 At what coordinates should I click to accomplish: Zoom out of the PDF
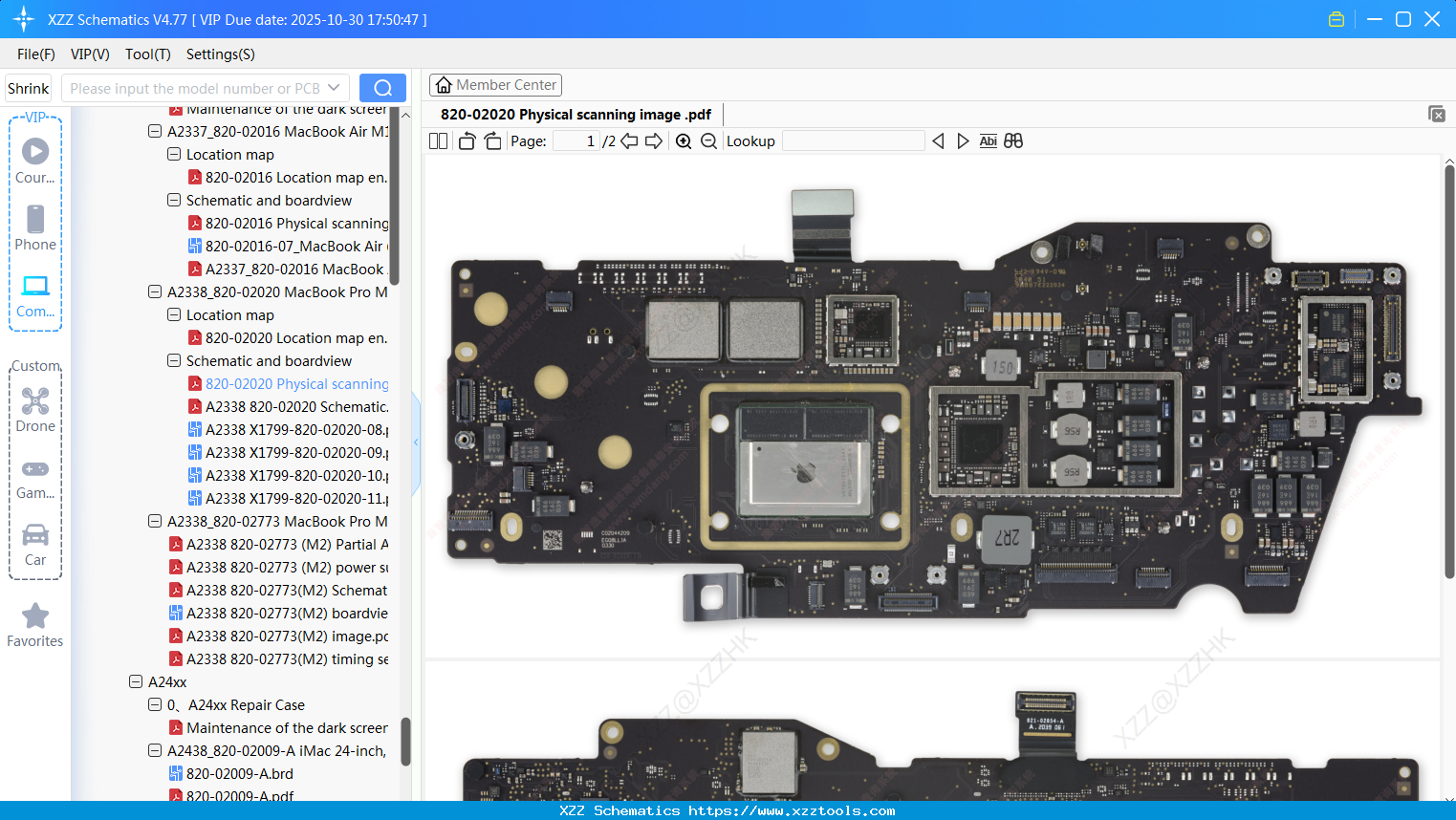point(708,141)
